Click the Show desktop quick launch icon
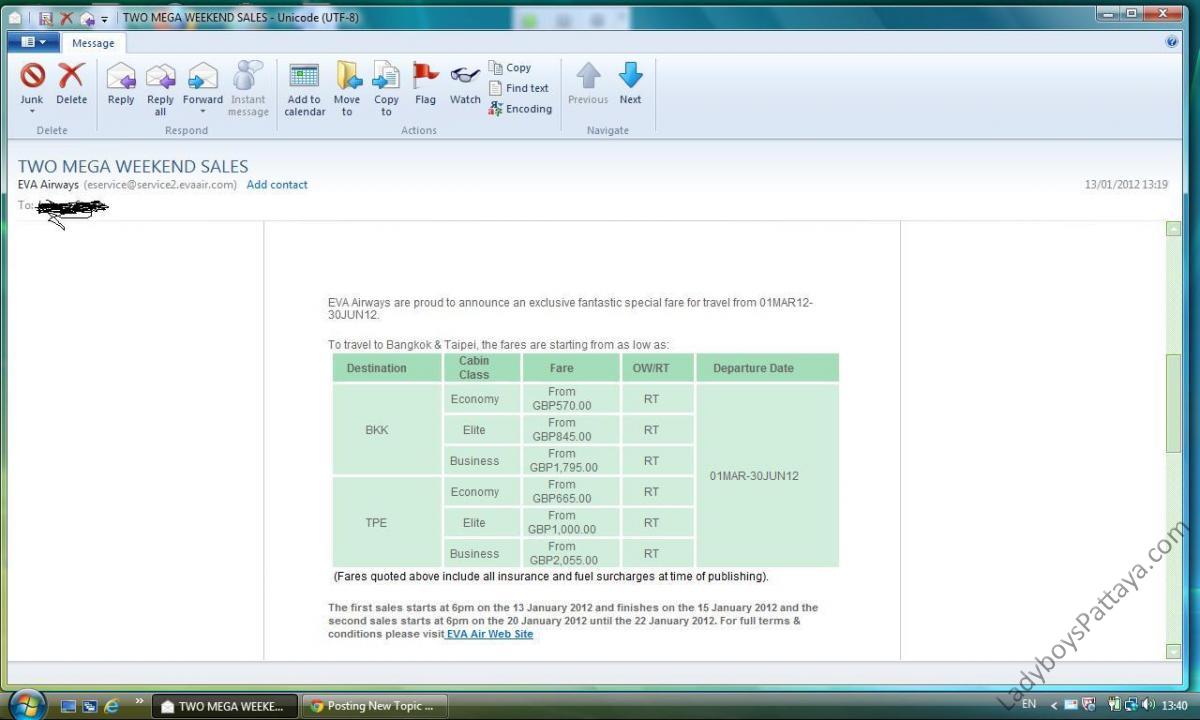This screenshot has height=720, width=1200. (x=68, y=706)
